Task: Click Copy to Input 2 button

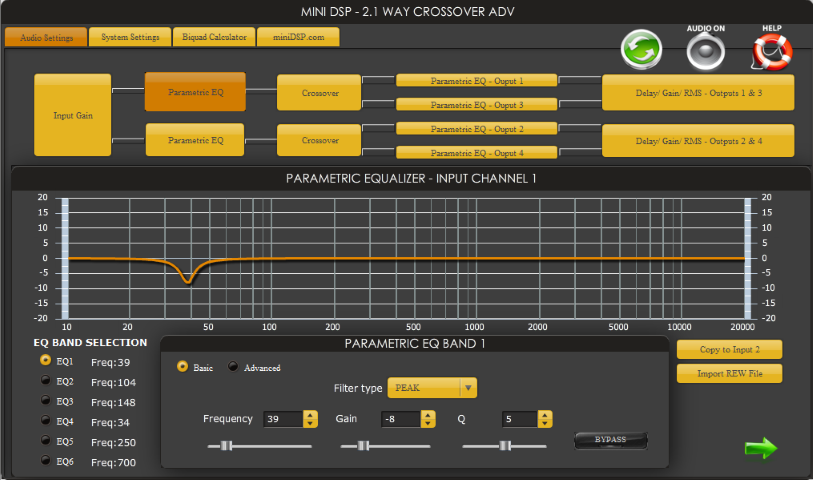Action: (x=730, y=349)
